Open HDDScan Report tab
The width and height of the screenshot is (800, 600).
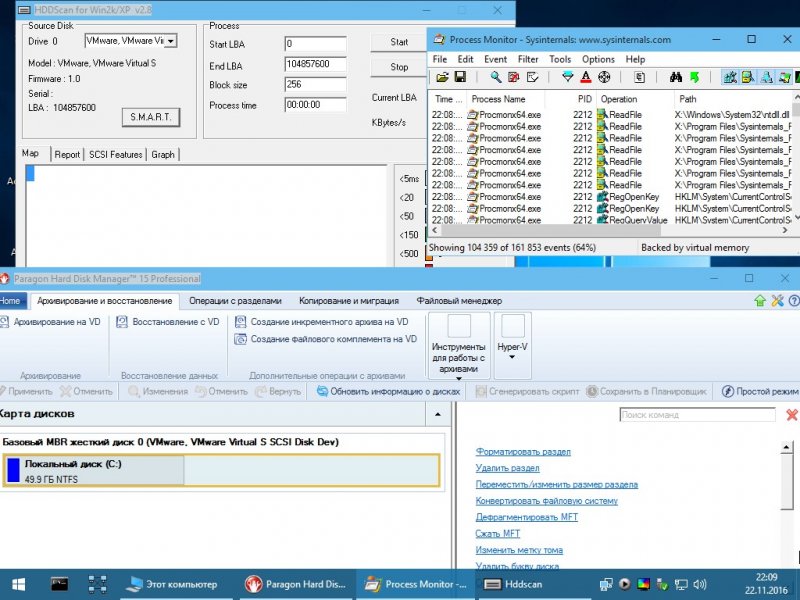pos(67,155)
